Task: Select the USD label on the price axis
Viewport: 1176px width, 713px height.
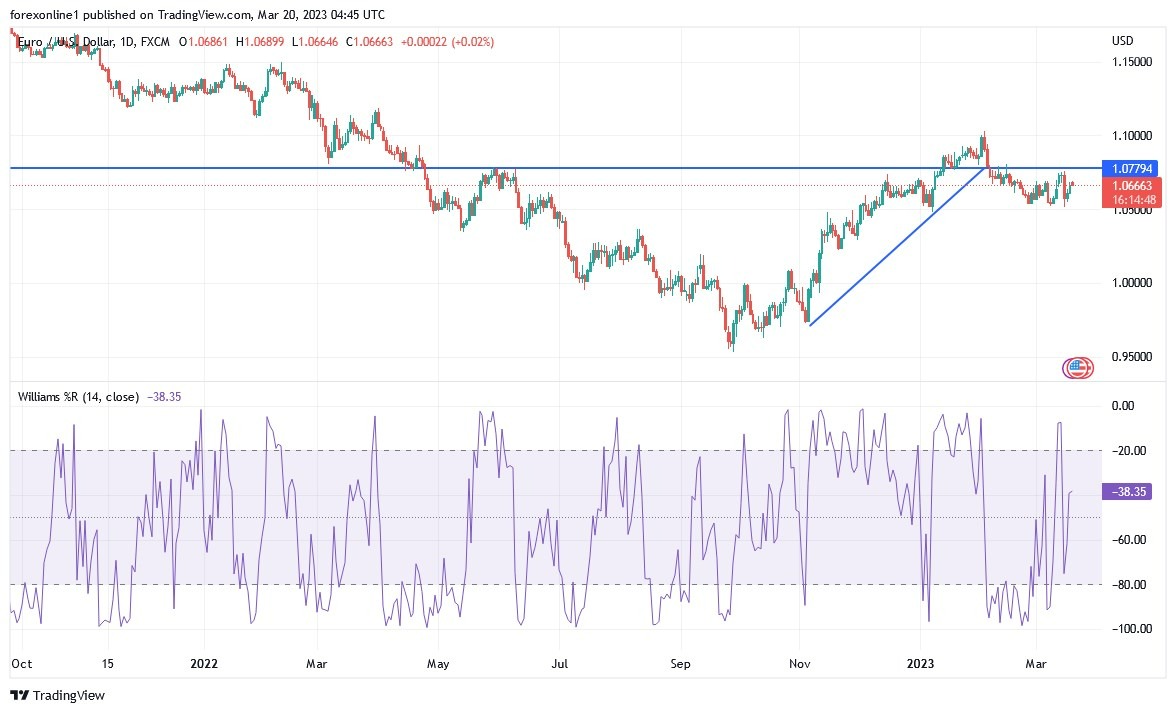Action: coord(1122,41)
